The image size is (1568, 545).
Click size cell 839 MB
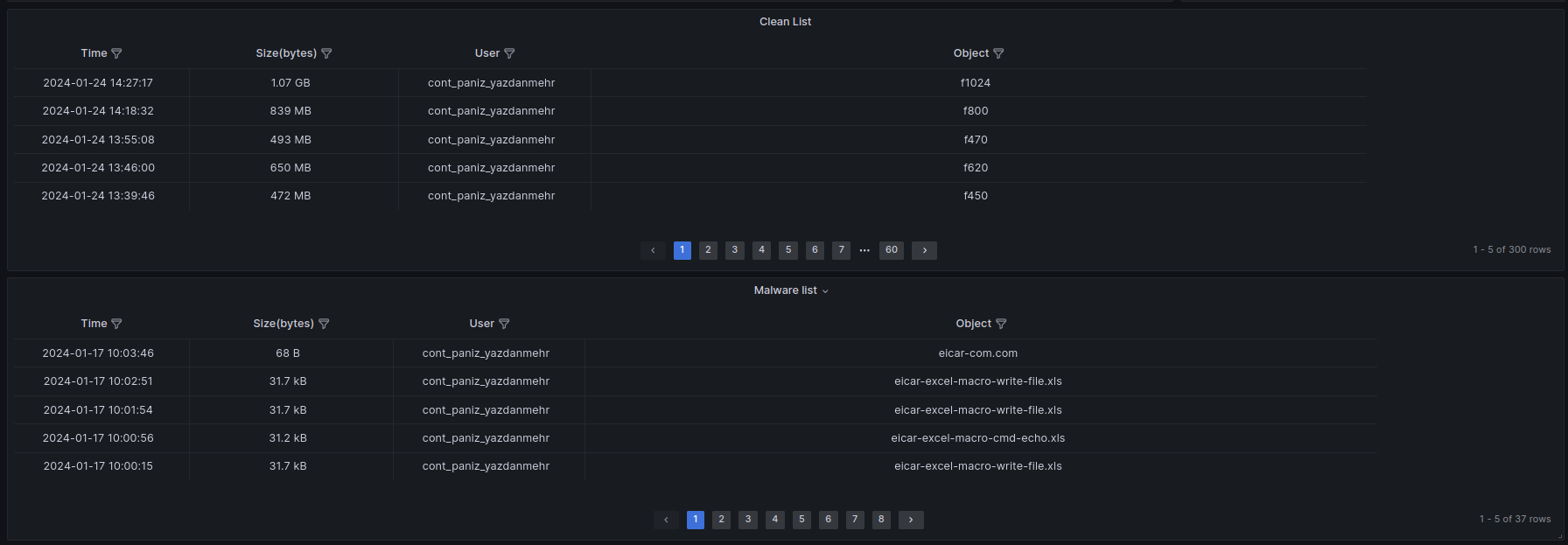click(x=290, y=111)
